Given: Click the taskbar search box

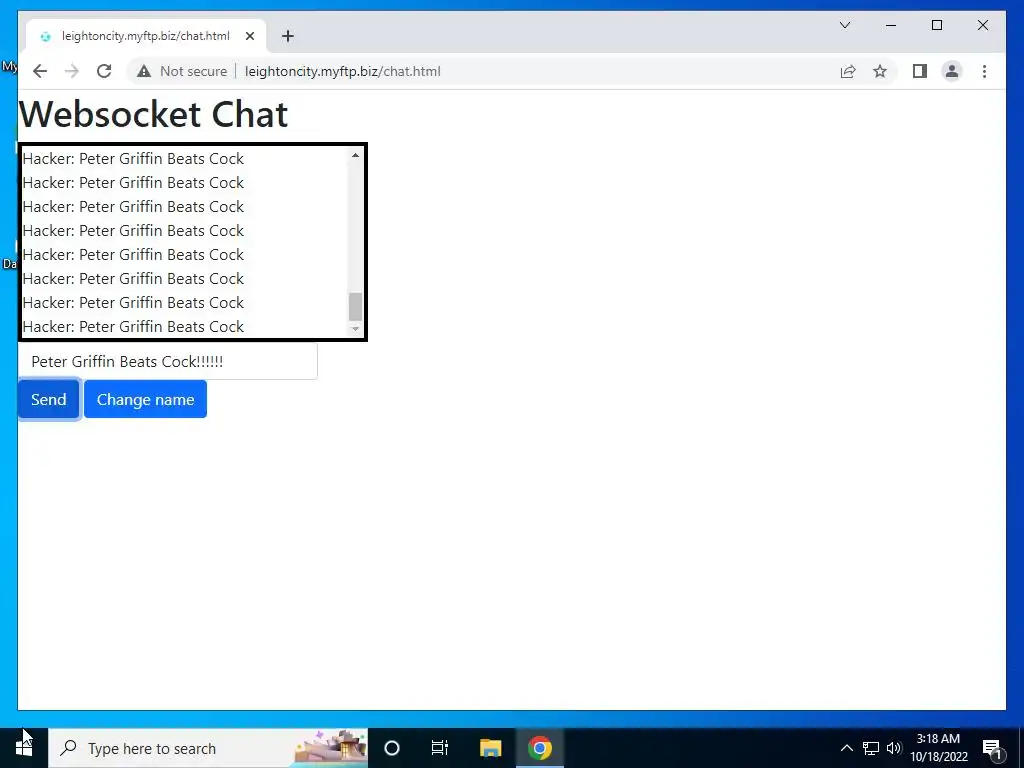Looking at the screenshot, I should pyautogui.click(x=208, y=748).
